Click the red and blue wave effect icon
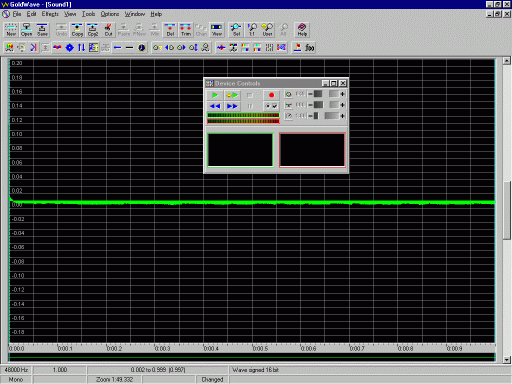The height and width of the screenshot is (384, 512). (57, 48)
